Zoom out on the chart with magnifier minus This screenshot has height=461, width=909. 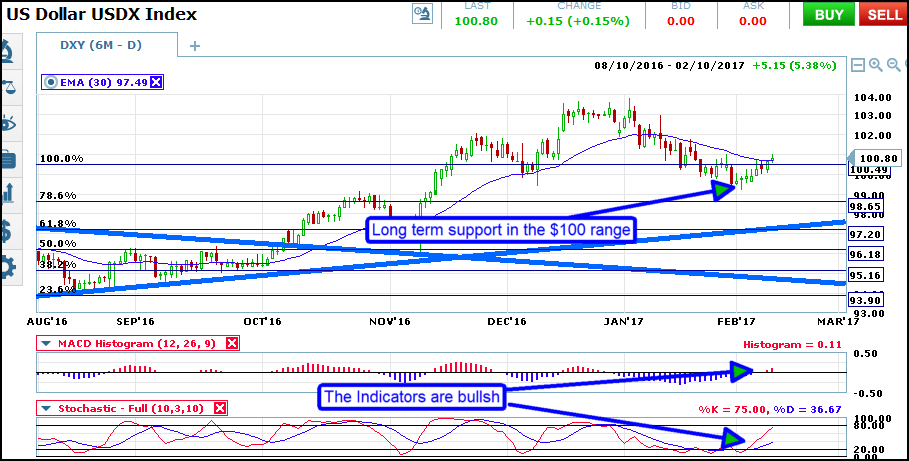click(x=893, y=65)
